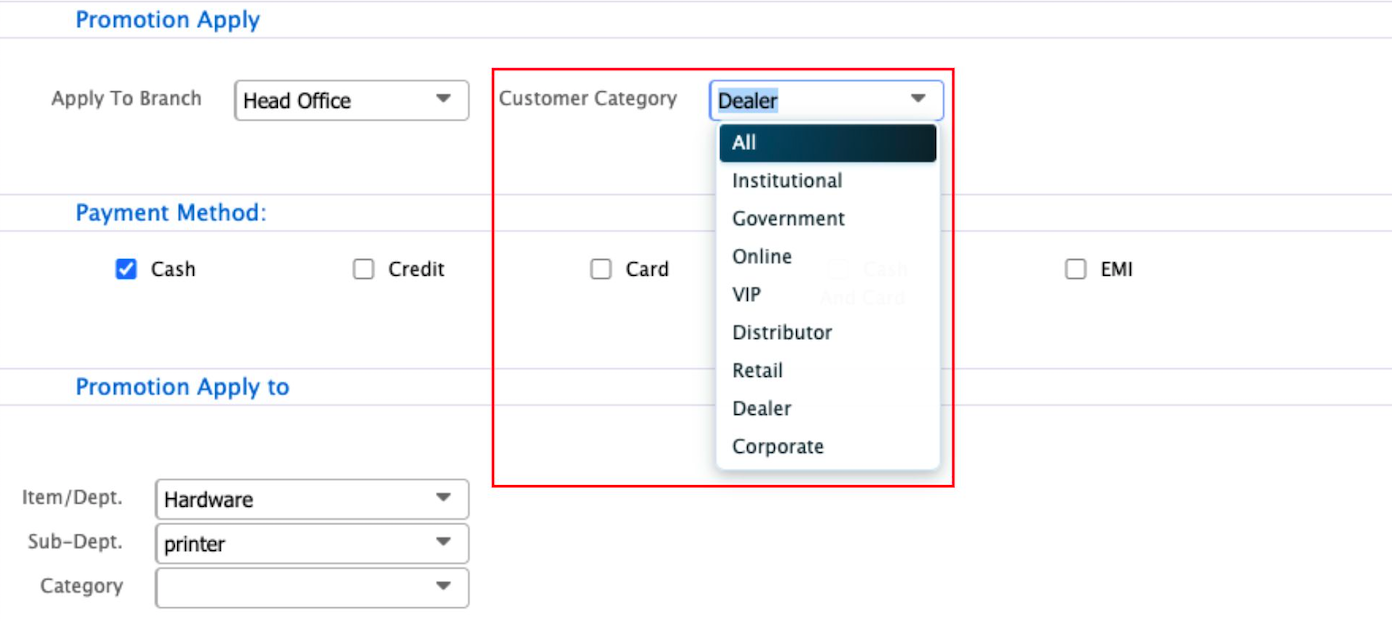Screen dimensions: 1392x621
Task: Select All from the customer category list
Action: [827, 143]
